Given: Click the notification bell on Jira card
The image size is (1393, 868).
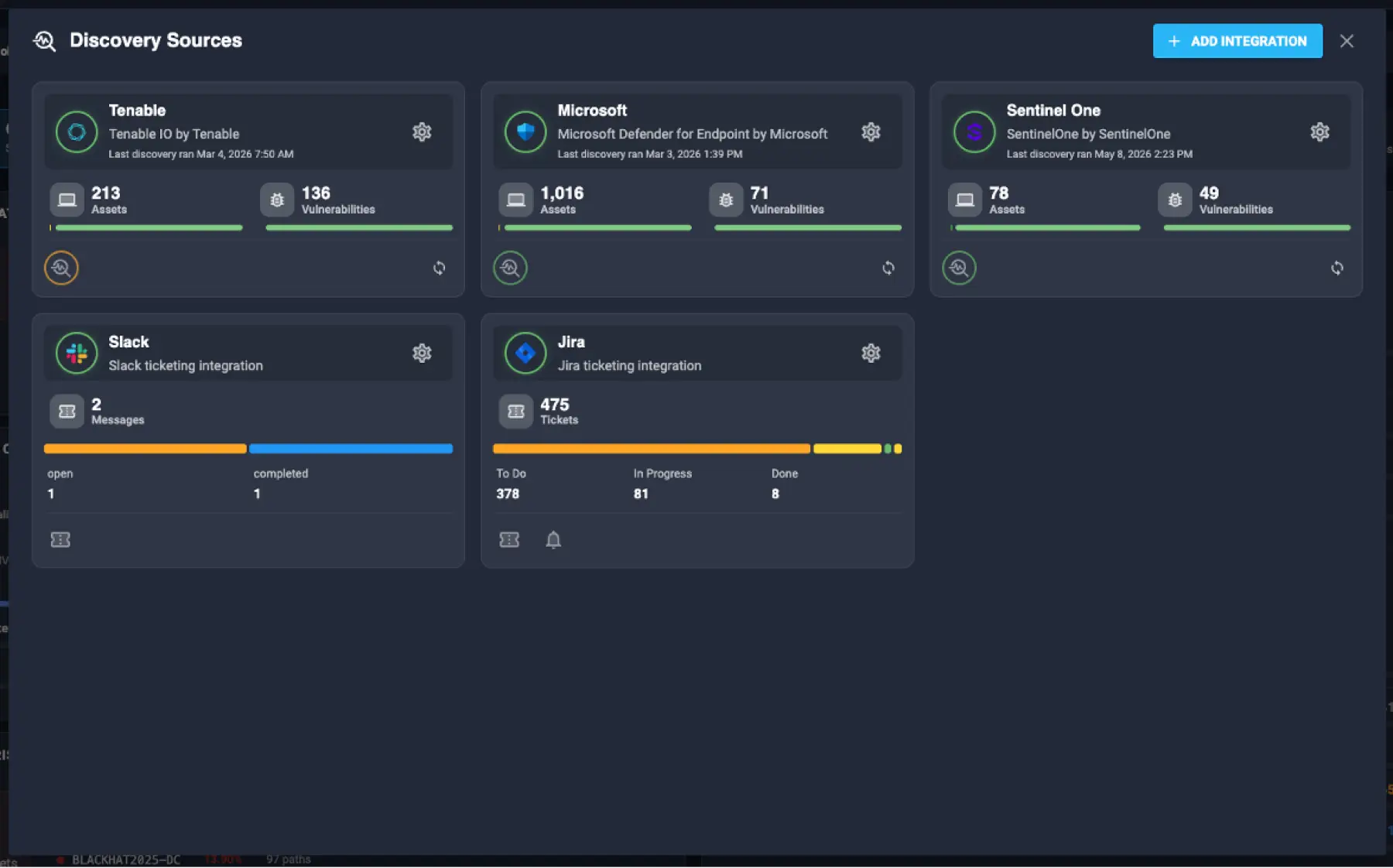Looking at the screenshot, I should click(553, 539).
